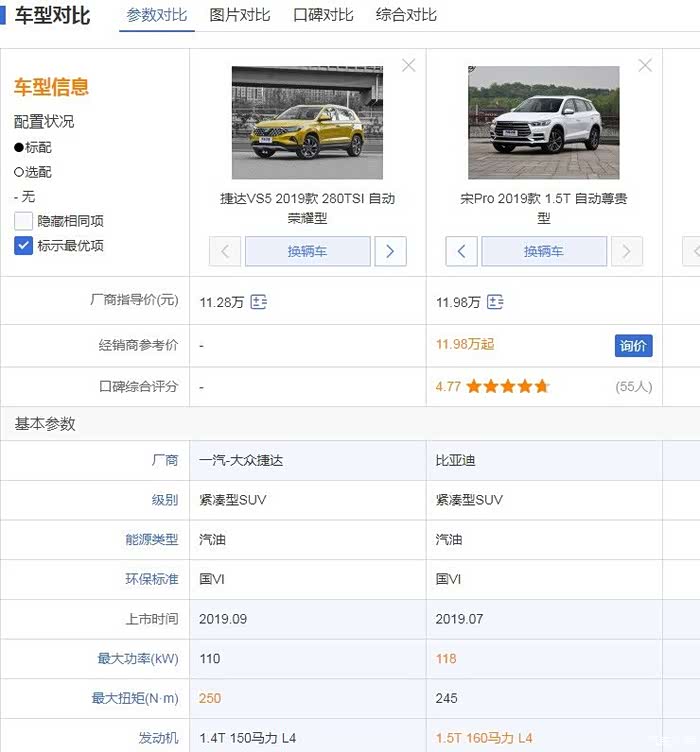Open the white 宋Pro car photo

tap(543, 122)
